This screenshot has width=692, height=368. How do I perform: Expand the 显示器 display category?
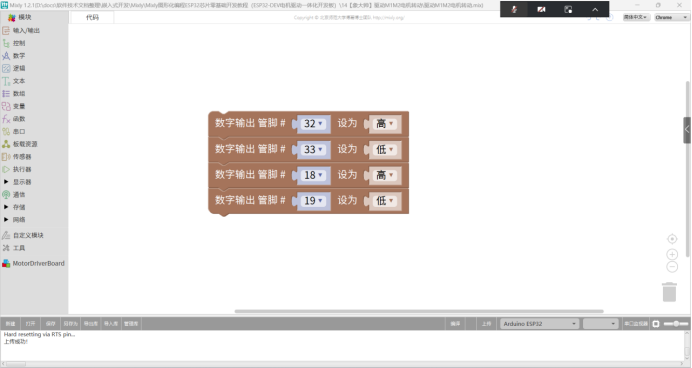18,182
